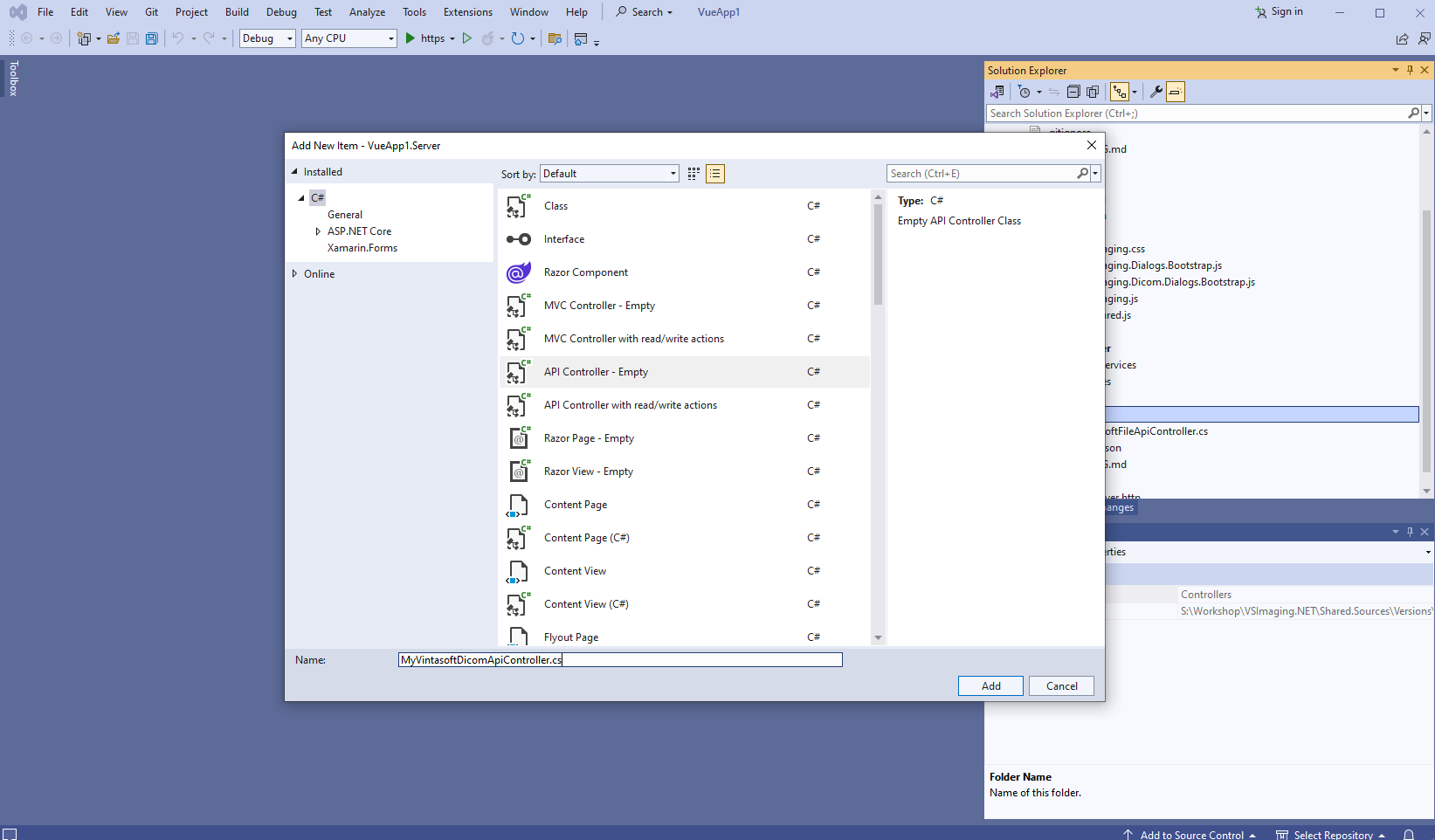Click the Open File folder icon

click(114, 38)
